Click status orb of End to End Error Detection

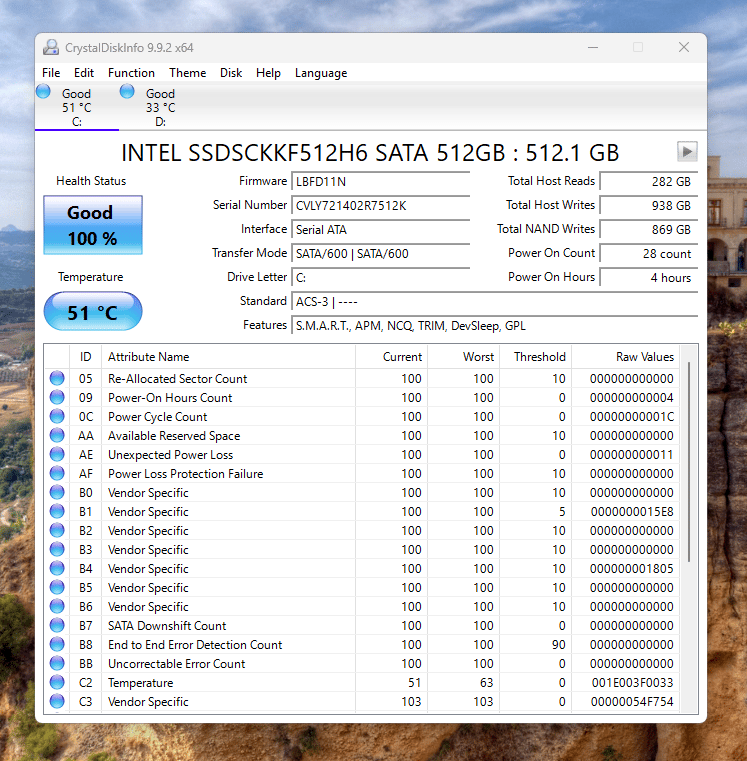click(x=57, y=644)
